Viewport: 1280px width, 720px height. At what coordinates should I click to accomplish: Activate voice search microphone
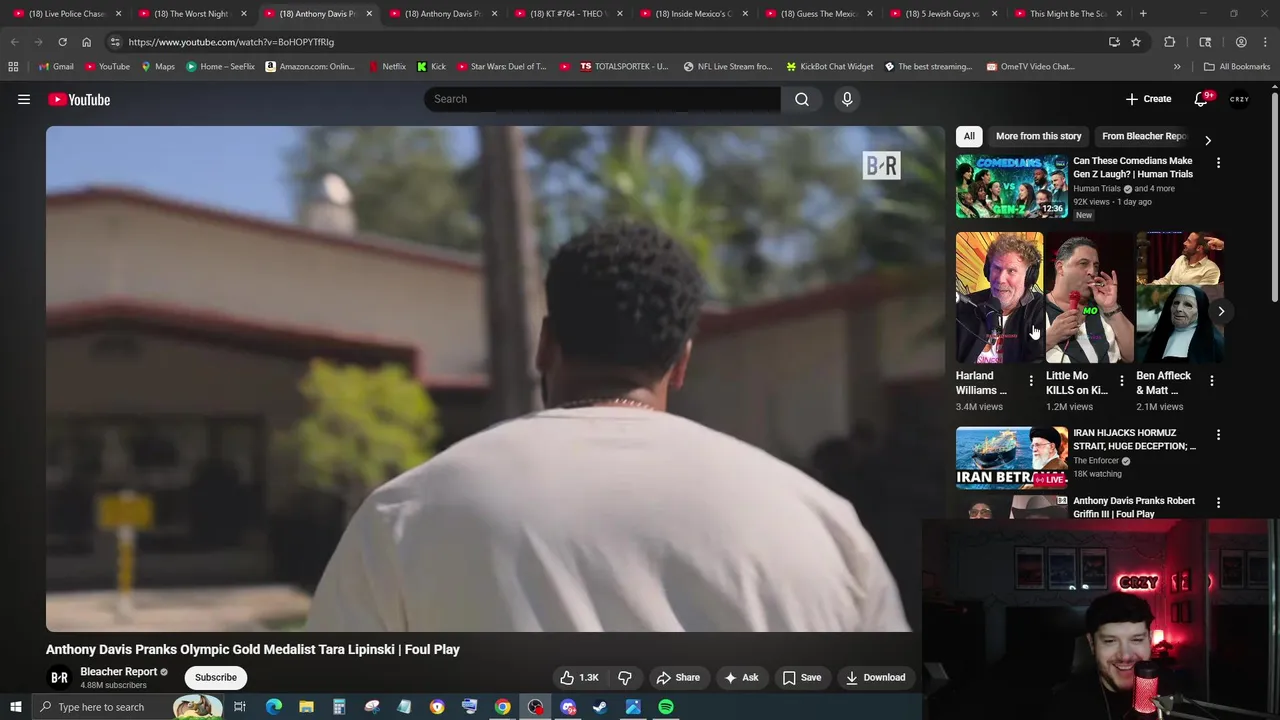[847, 99]
